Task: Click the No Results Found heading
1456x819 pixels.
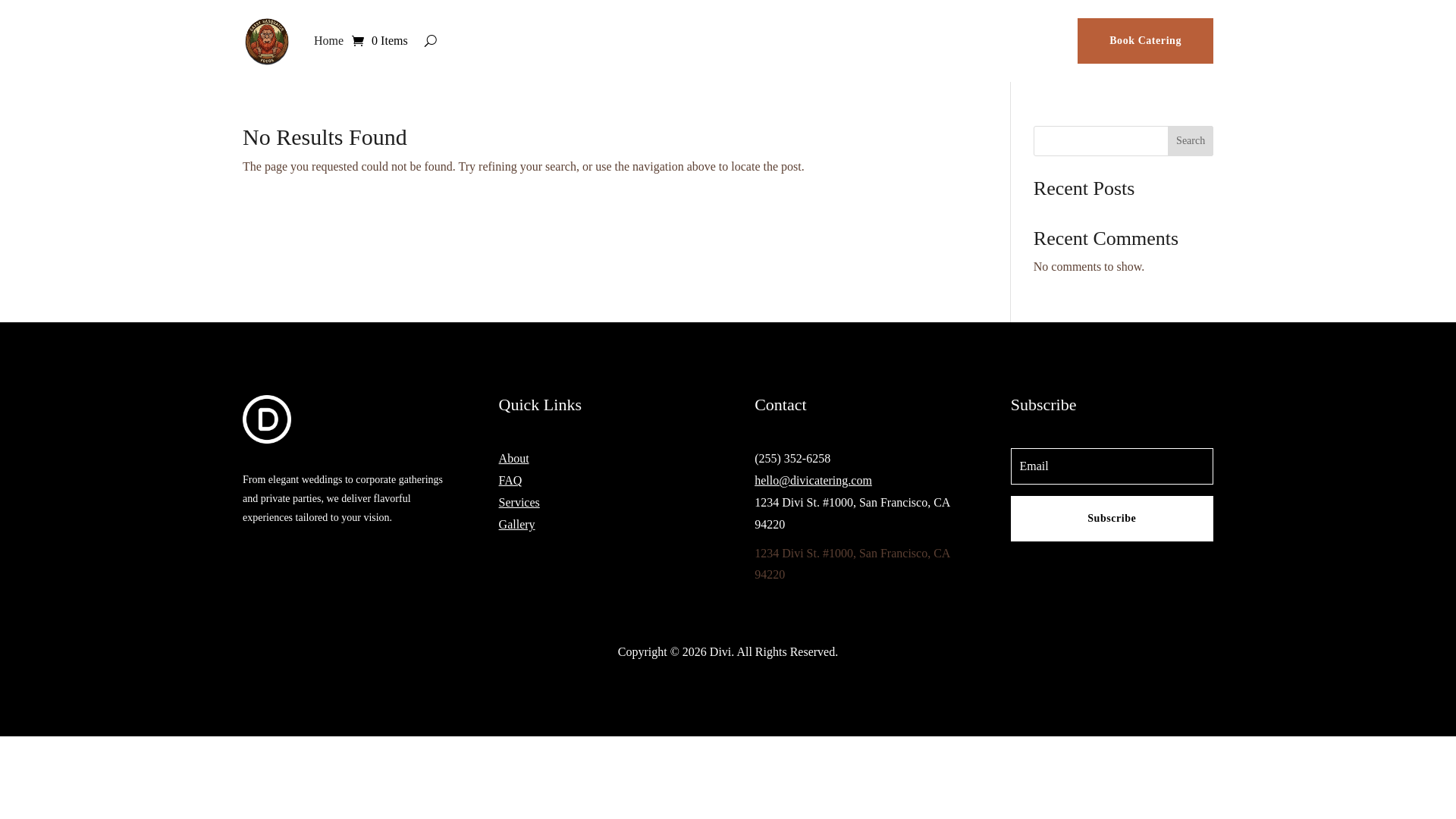Action: coord(325,137)
